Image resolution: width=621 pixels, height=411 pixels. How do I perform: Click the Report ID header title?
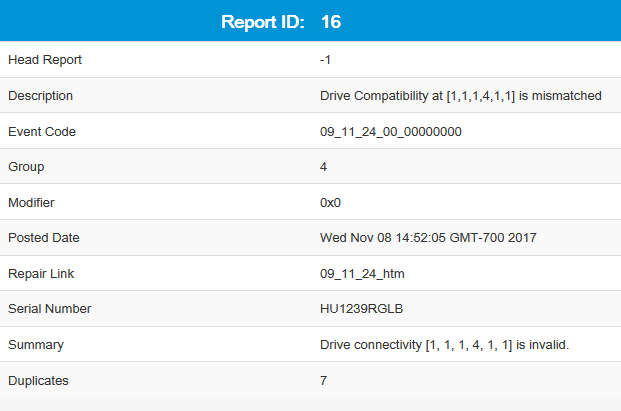coord(261,21)
